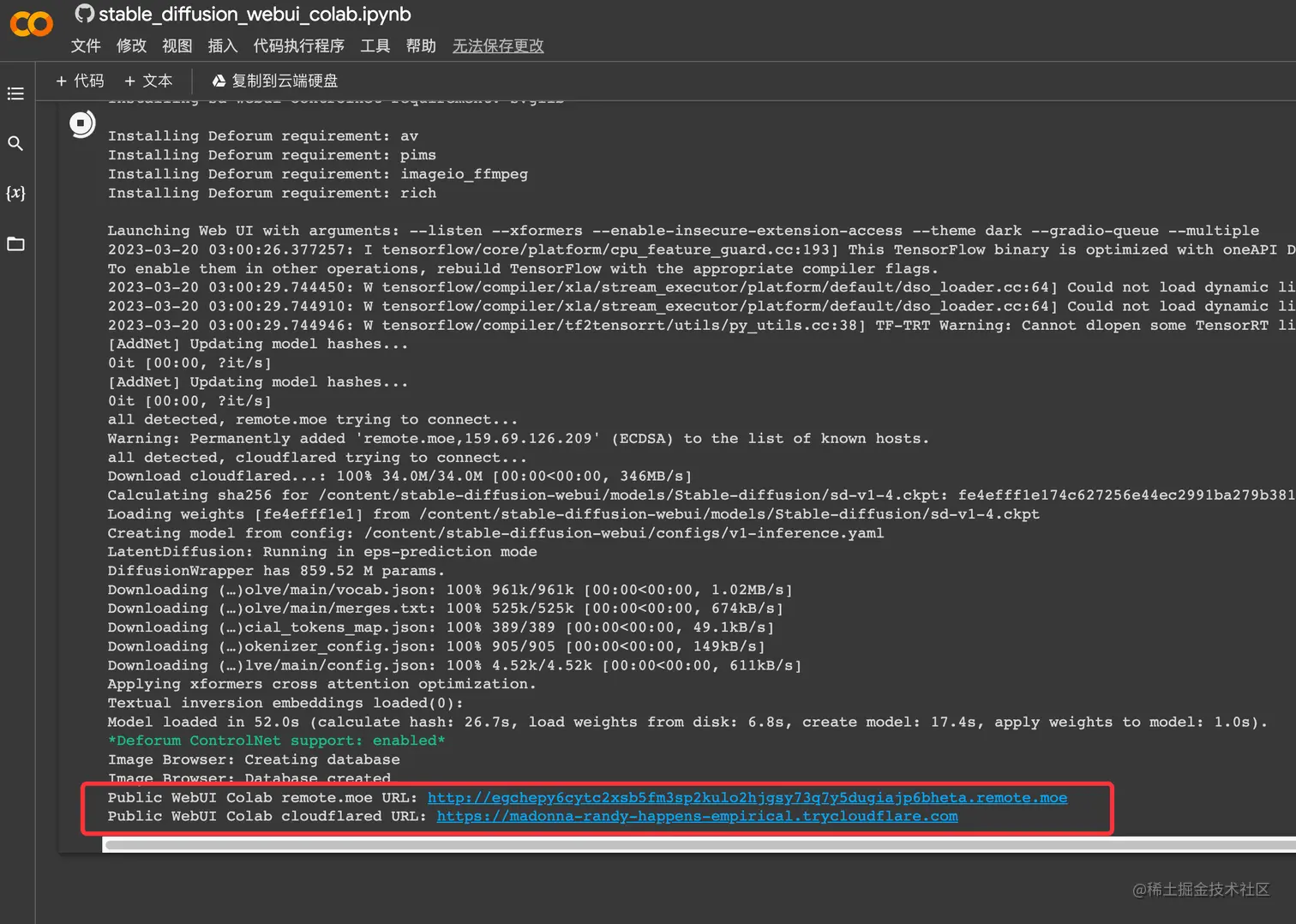Click 'Textual inversion embeddings loaded(0):' line
The height and width of the screenshot is (924, 1296).
click(x=285, y=703)
